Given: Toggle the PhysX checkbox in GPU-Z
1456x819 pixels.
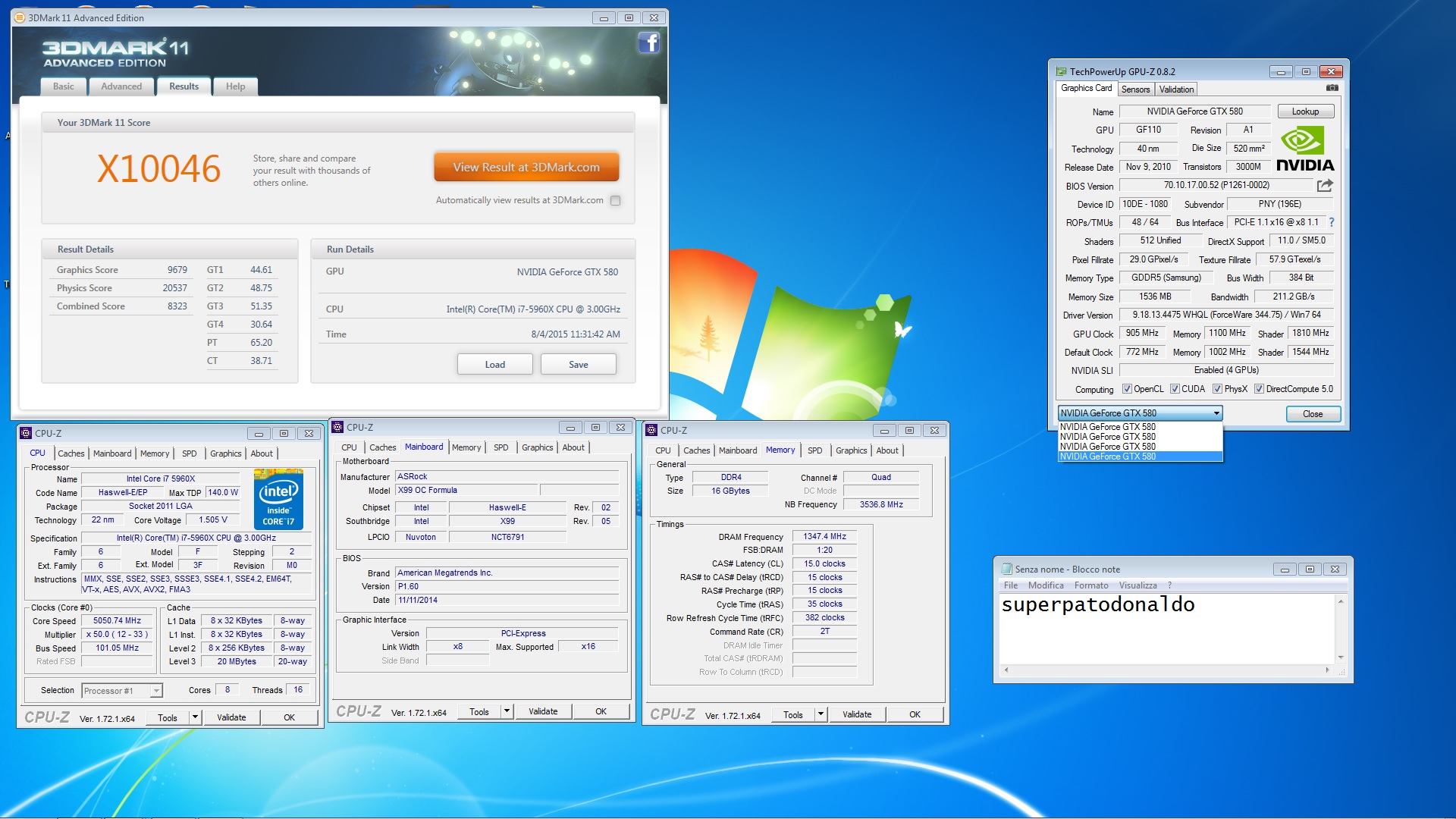Looking at the screenshot, I should [x=1217, y=389].
